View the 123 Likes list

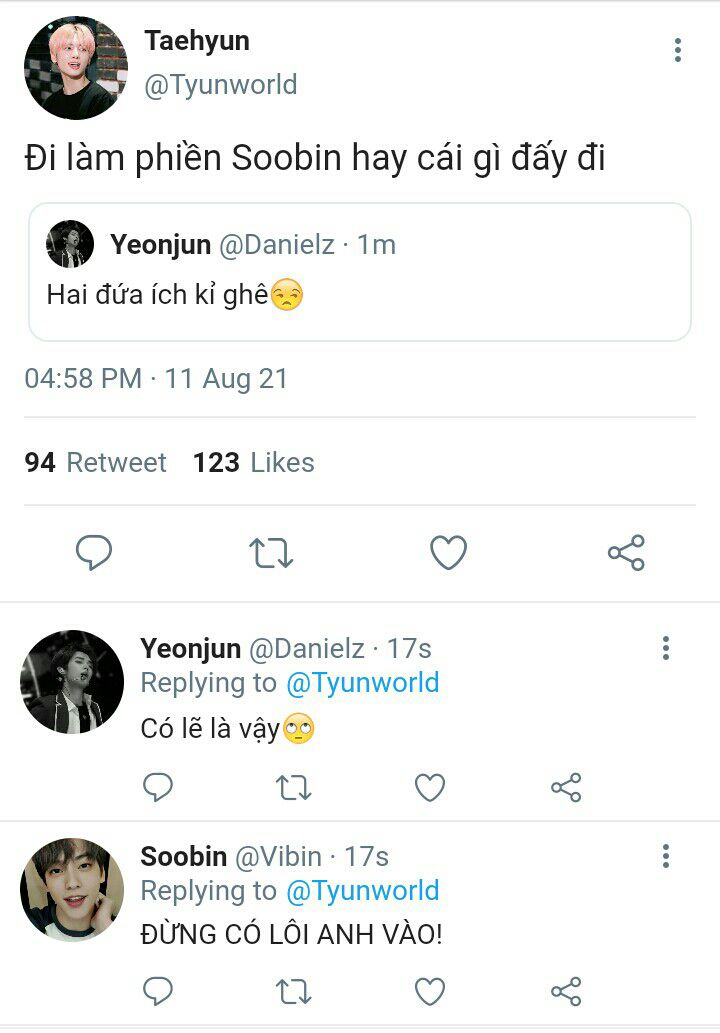[x=254, y=463]
